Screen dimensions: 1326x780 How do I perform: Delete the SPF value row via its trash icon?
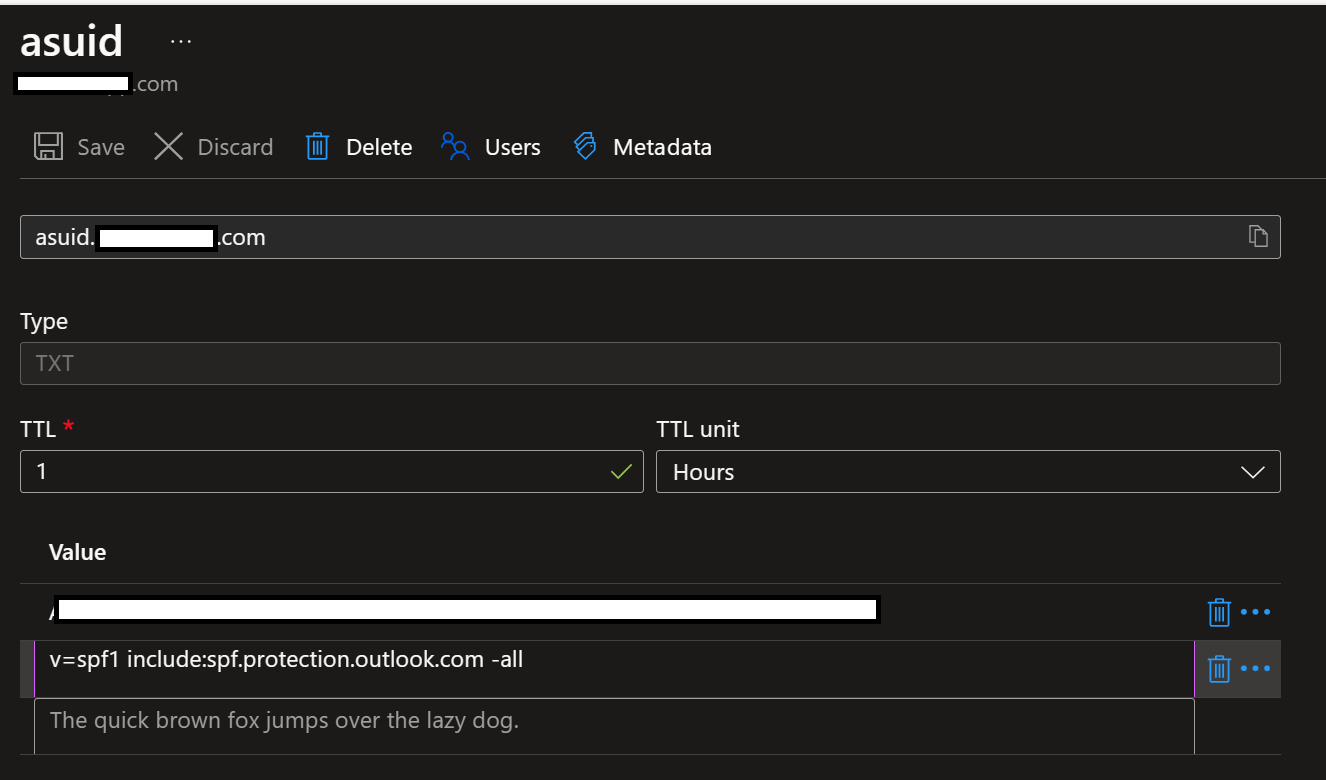coord(1219,668)
